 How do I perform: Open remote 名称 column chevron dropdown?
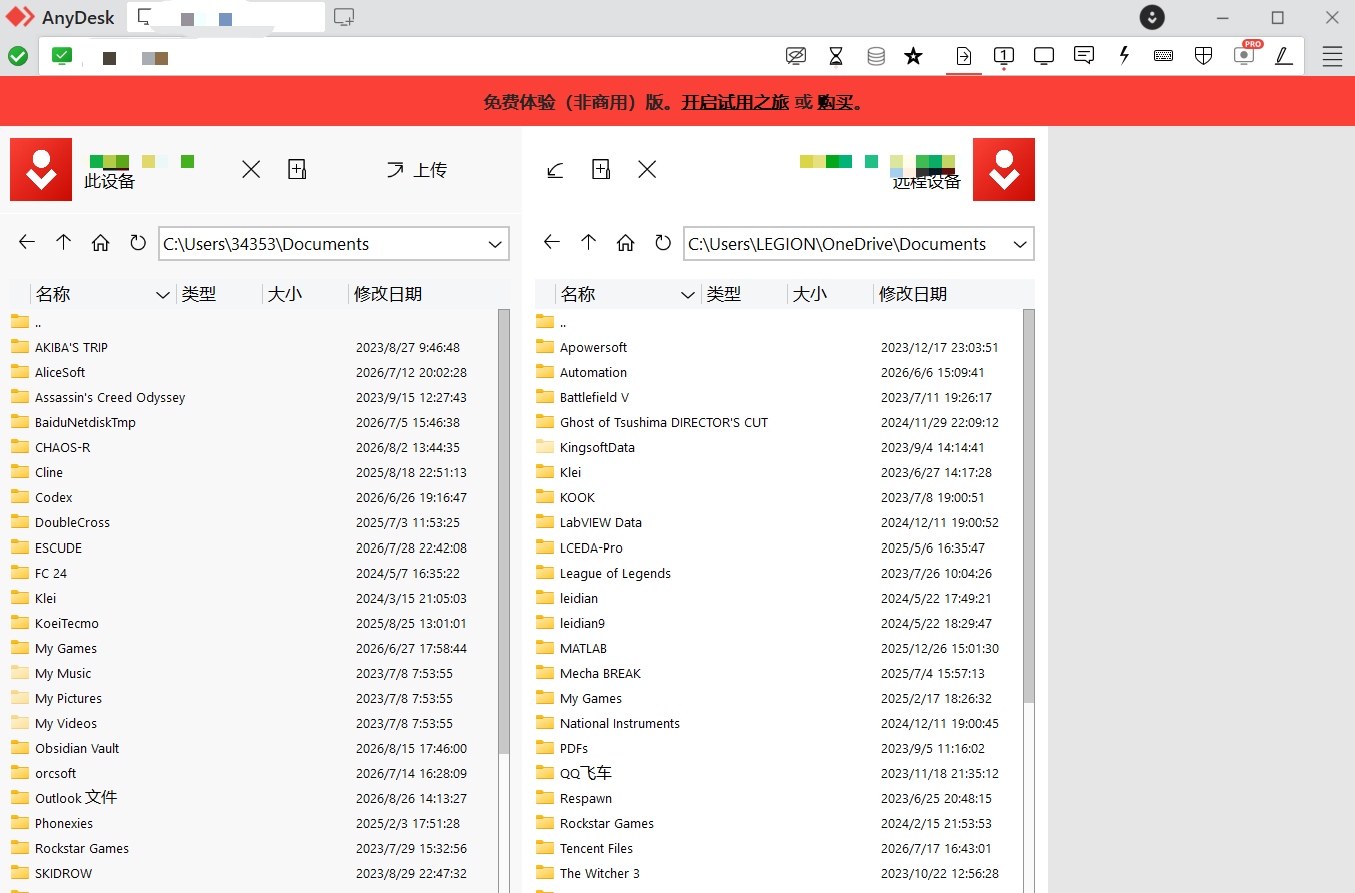pyautogui.click(x=688, y=294)
